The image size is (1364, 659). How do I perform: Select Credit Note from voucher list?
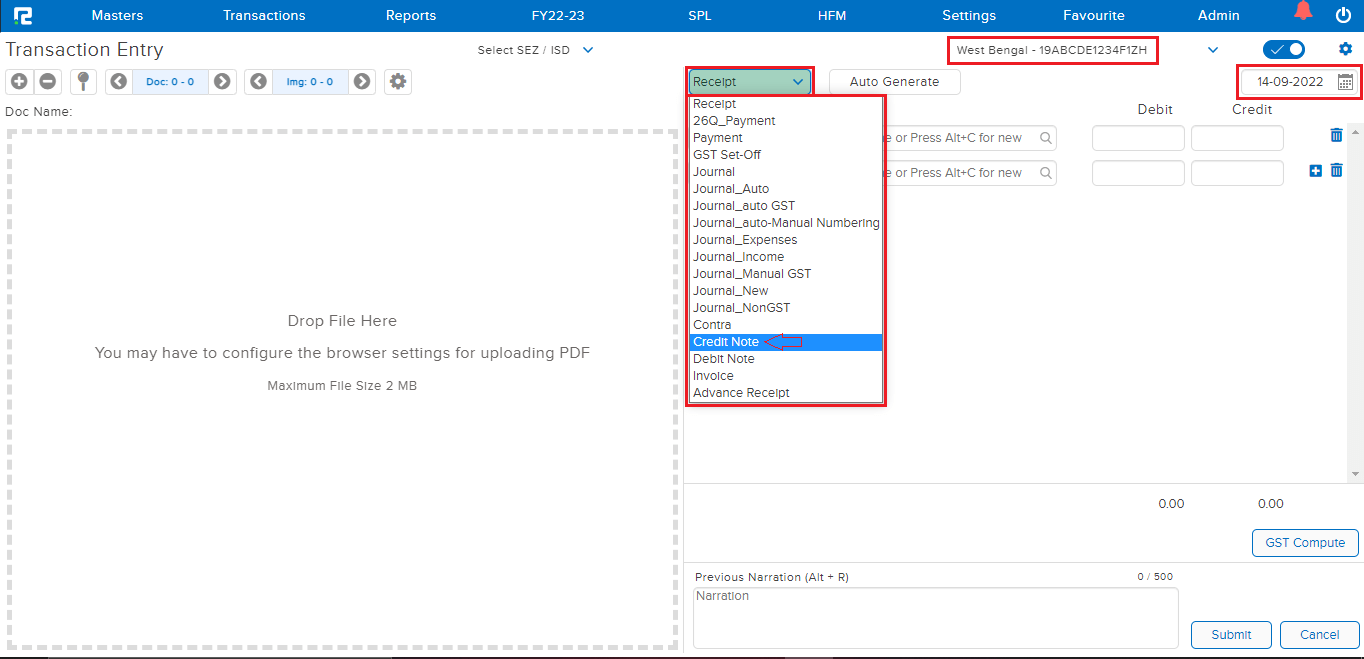(x=726, y=342)
